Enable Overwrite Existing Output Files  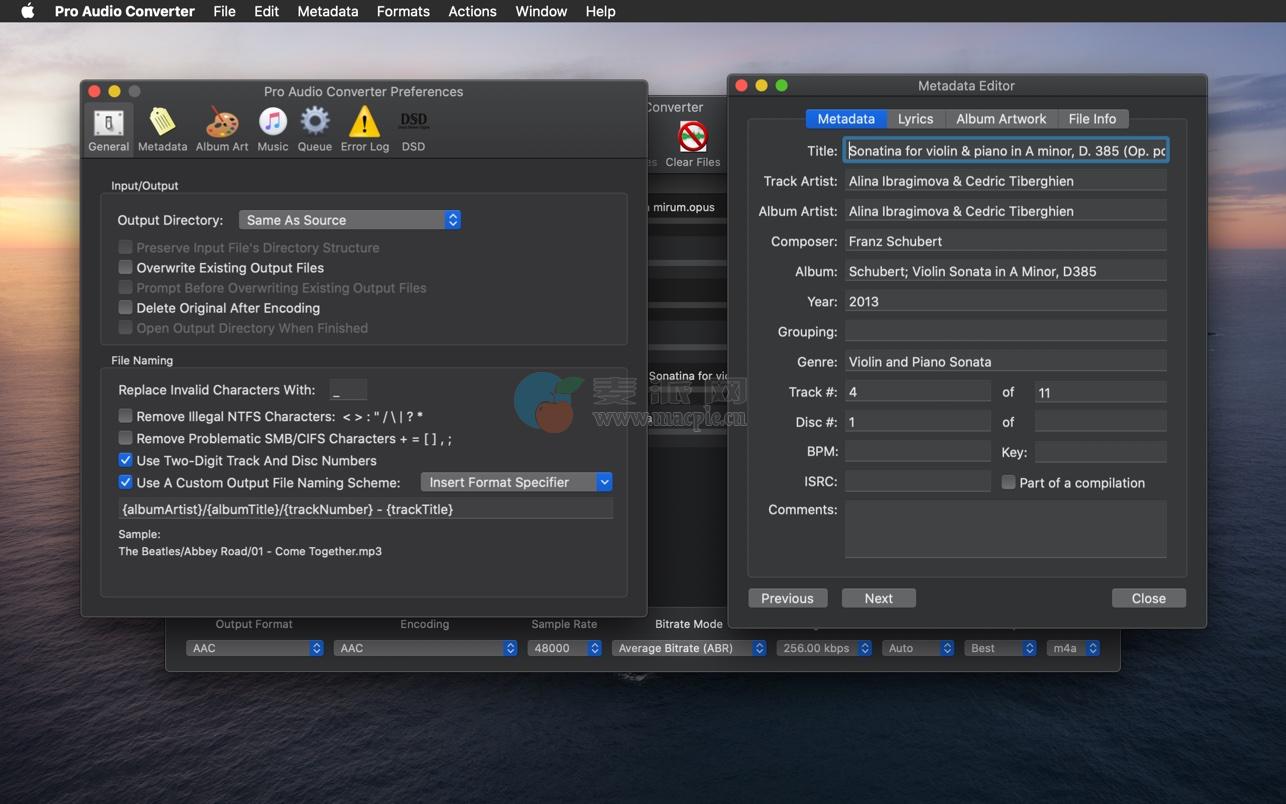(125, 267)
